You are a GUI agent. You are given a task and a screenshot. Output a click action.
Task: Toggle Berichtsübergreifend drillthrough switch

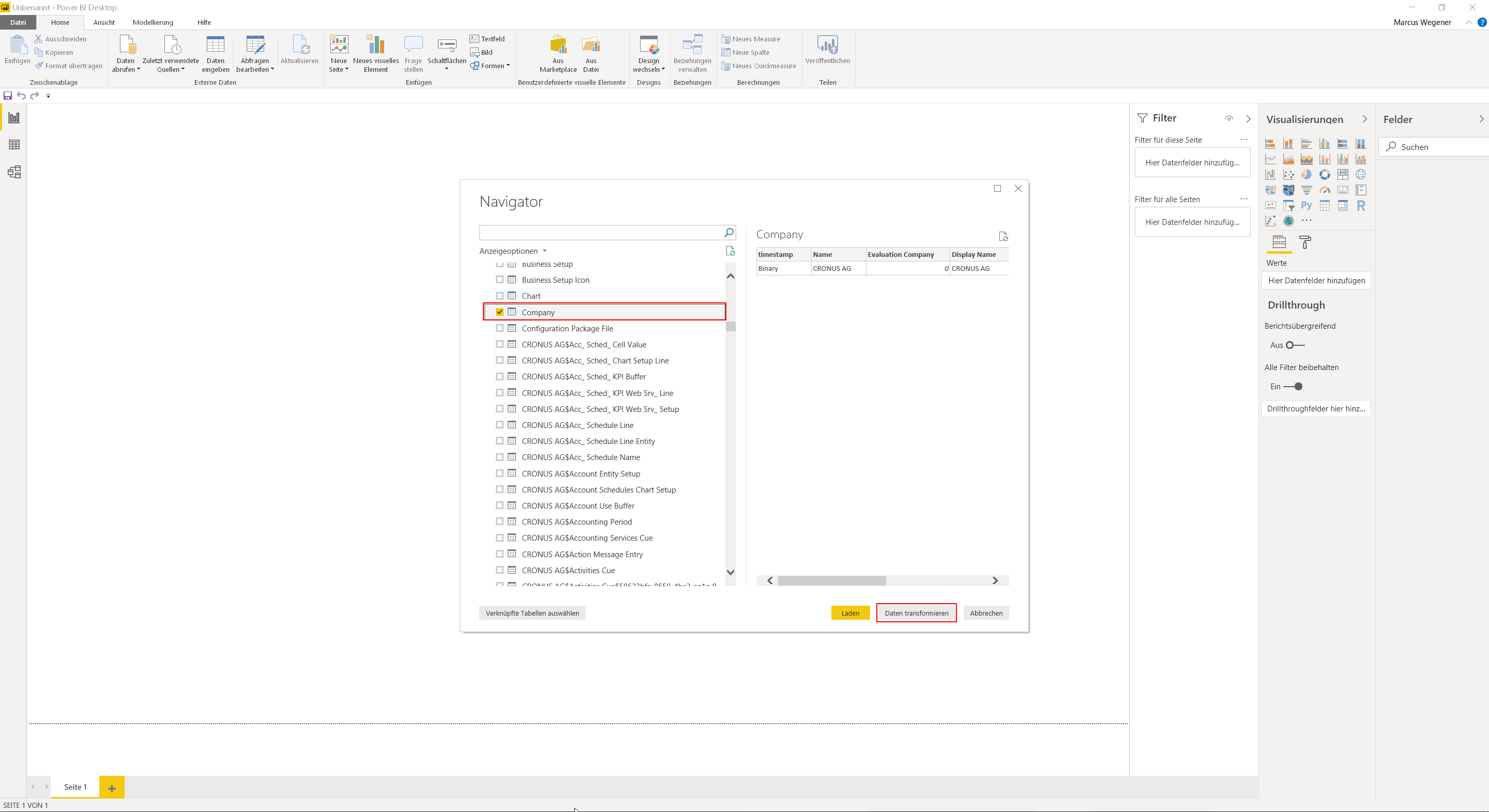(1295, 345)
